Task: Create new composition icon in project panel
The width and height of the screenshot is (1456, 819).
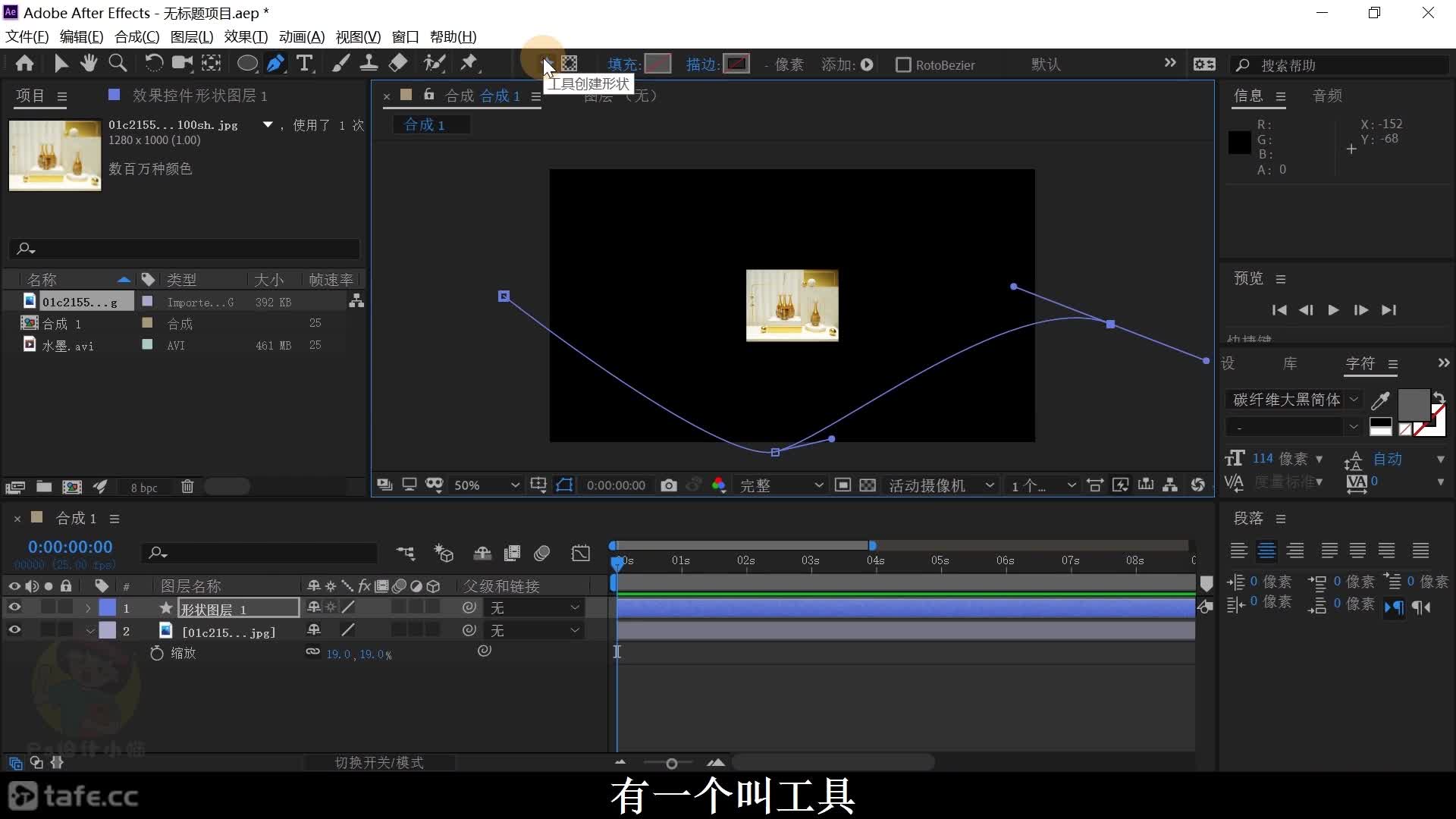Action: click(x=72, y=487)
